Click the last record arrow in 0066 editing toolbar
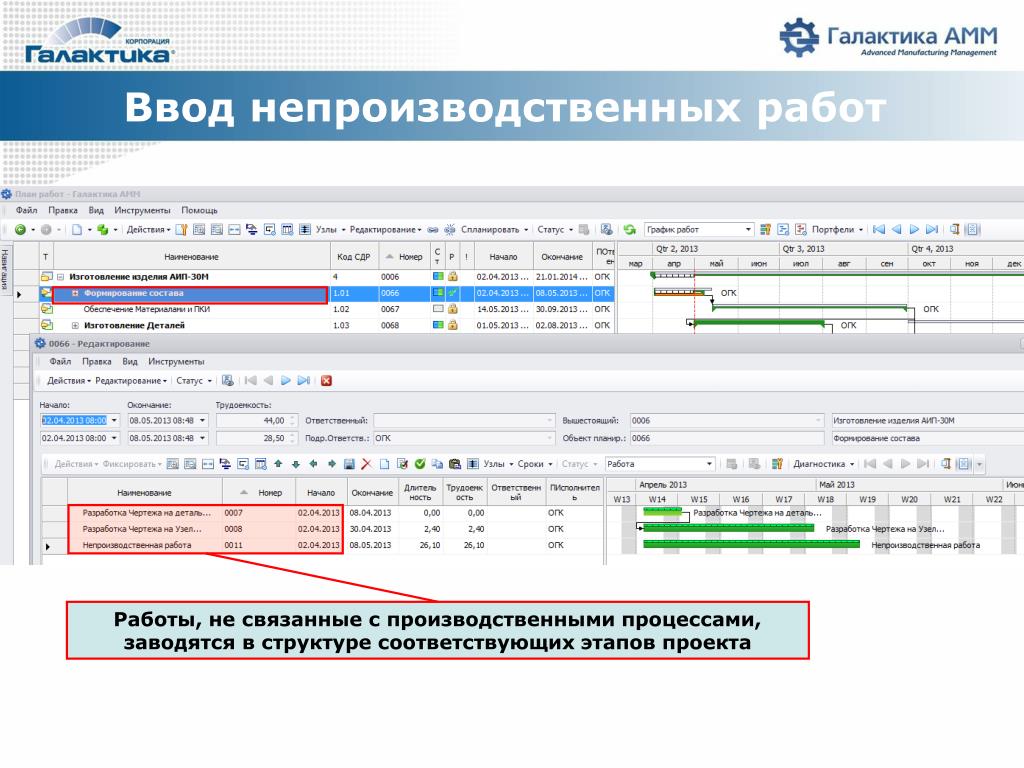The image size is (1024, 768). point(304,381)
